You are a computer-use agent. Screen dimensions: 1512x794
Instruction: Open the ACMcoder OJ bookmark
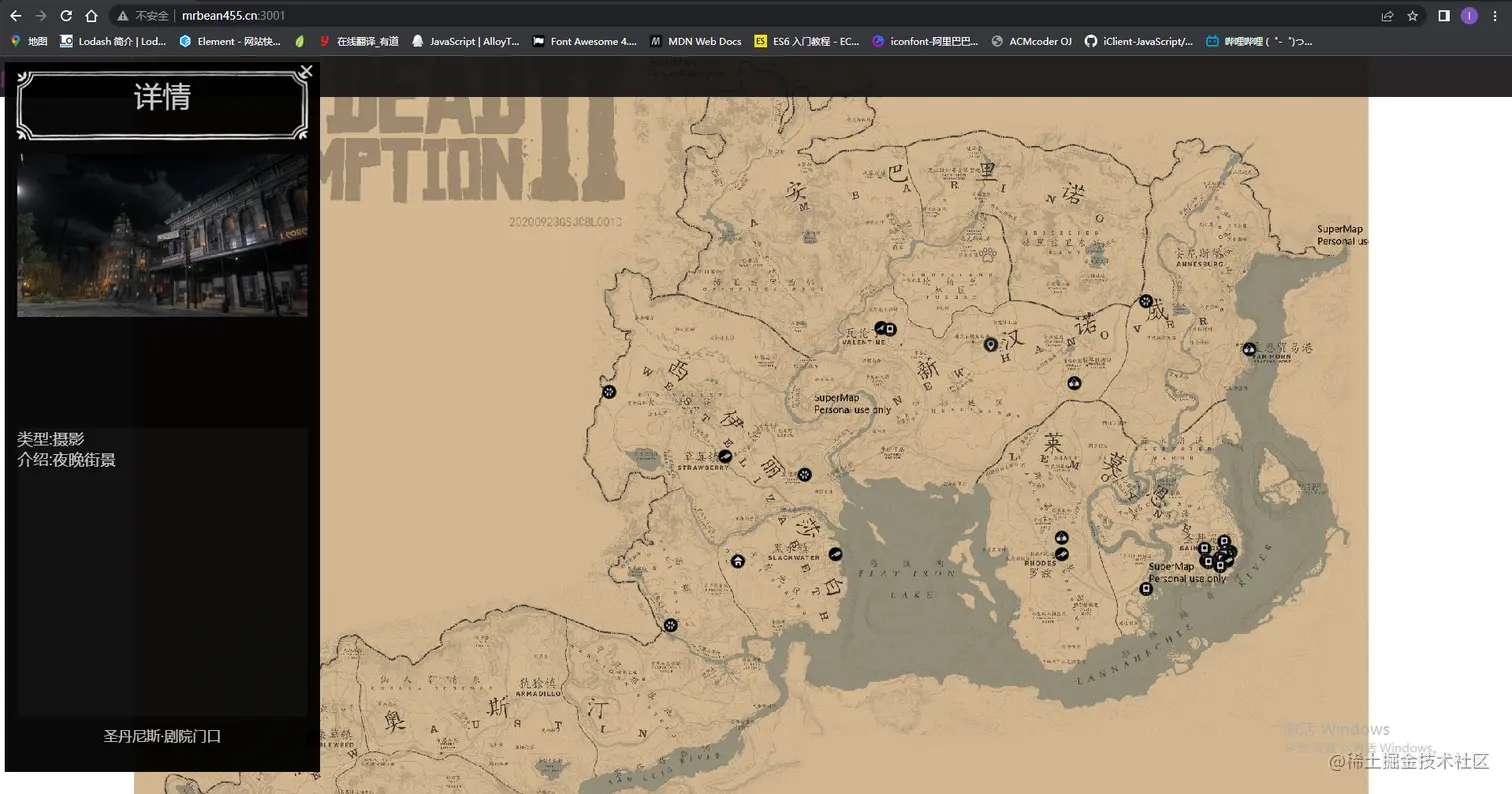coord(1031,41)
